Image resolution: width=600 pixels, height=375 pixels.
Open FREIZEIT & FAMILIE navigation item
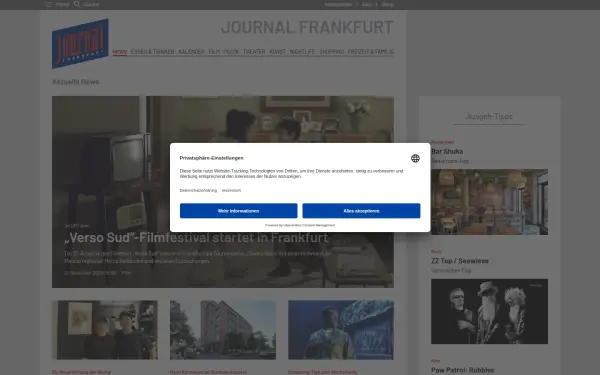[x=371, y=52]
